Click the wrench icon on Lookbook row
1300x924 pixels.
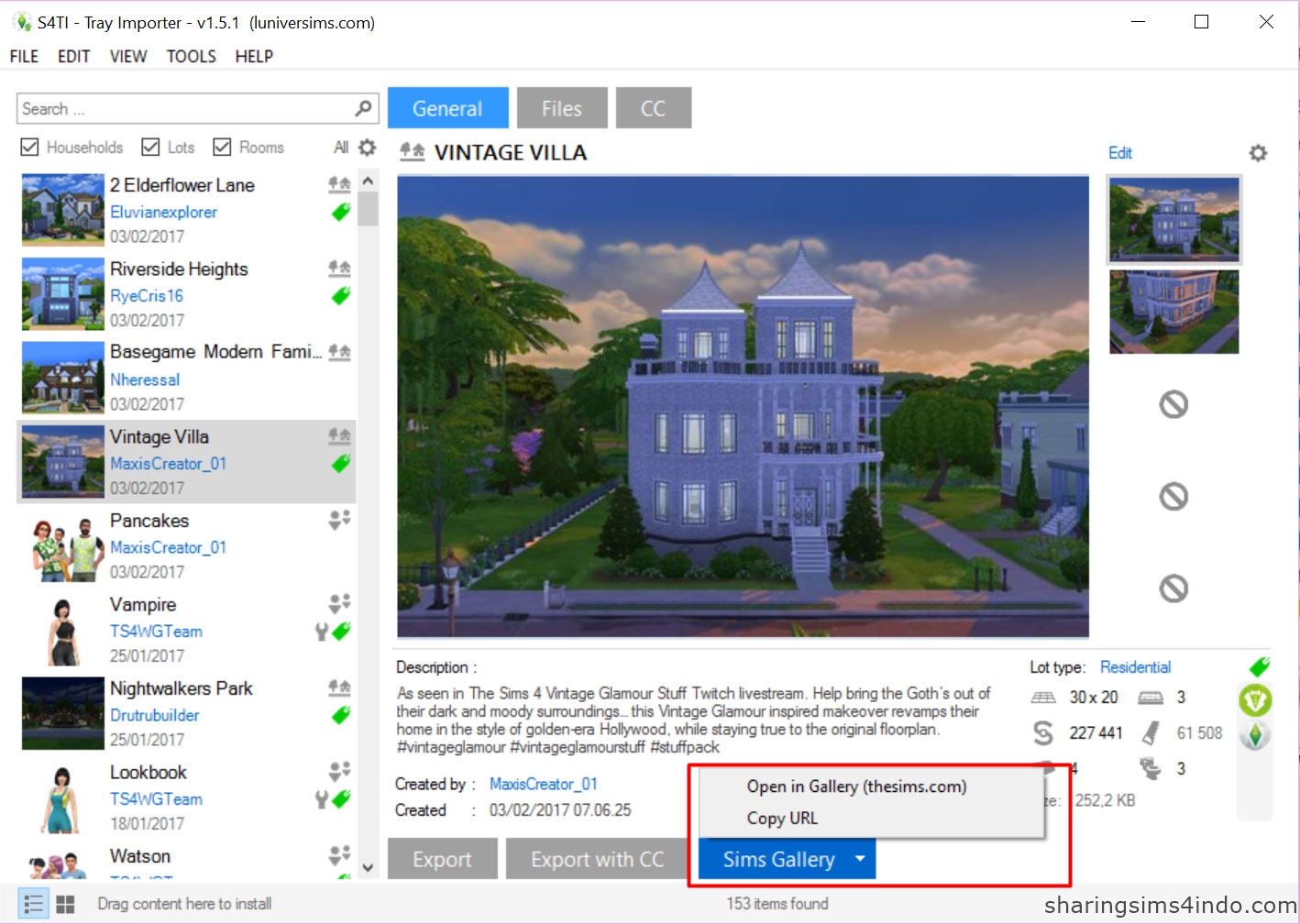(322, 799)
